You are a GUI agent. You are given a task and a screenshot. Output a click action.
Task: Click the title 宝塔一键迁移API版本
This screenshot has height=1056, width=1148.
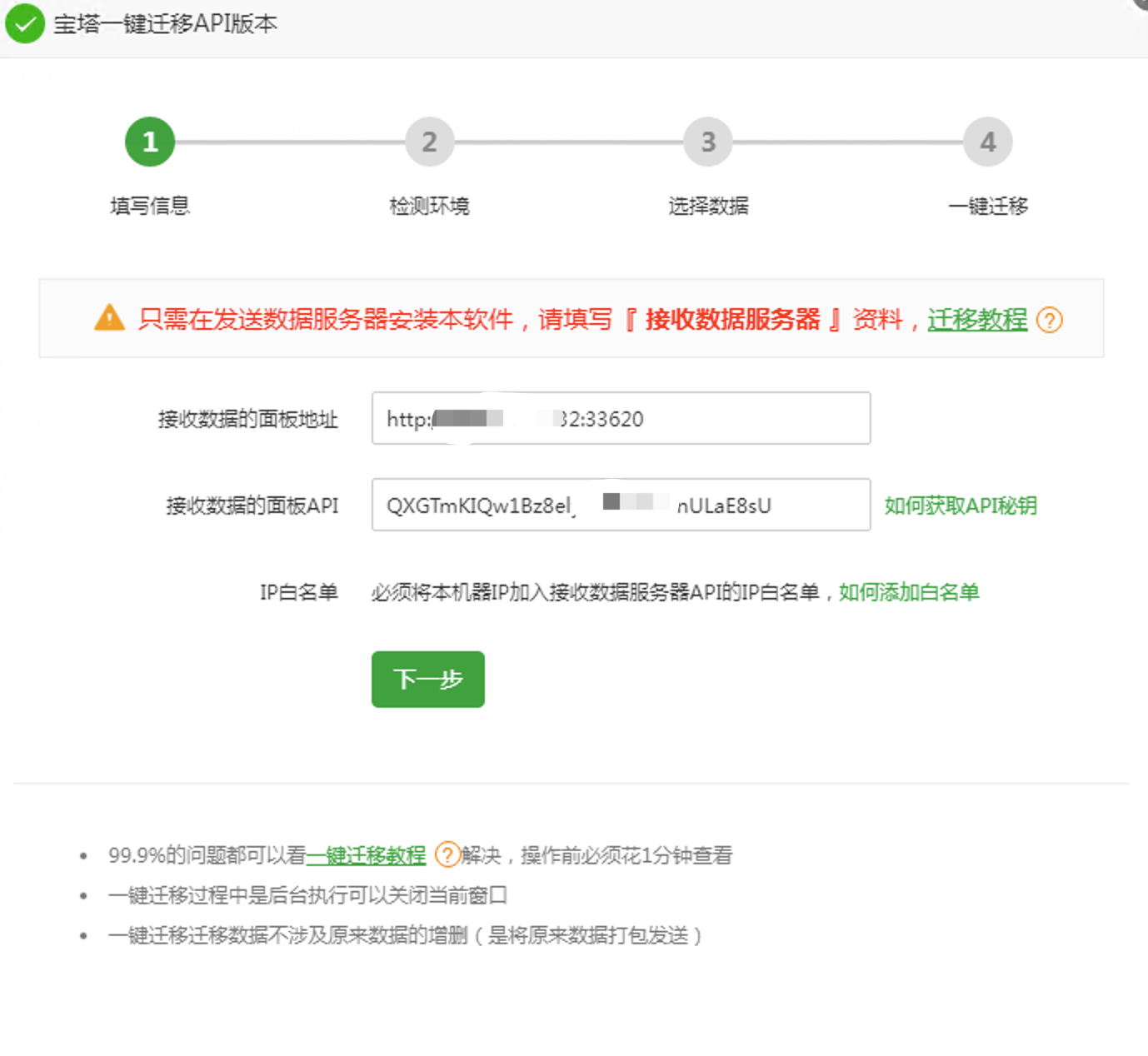click(x=166, y=23)
